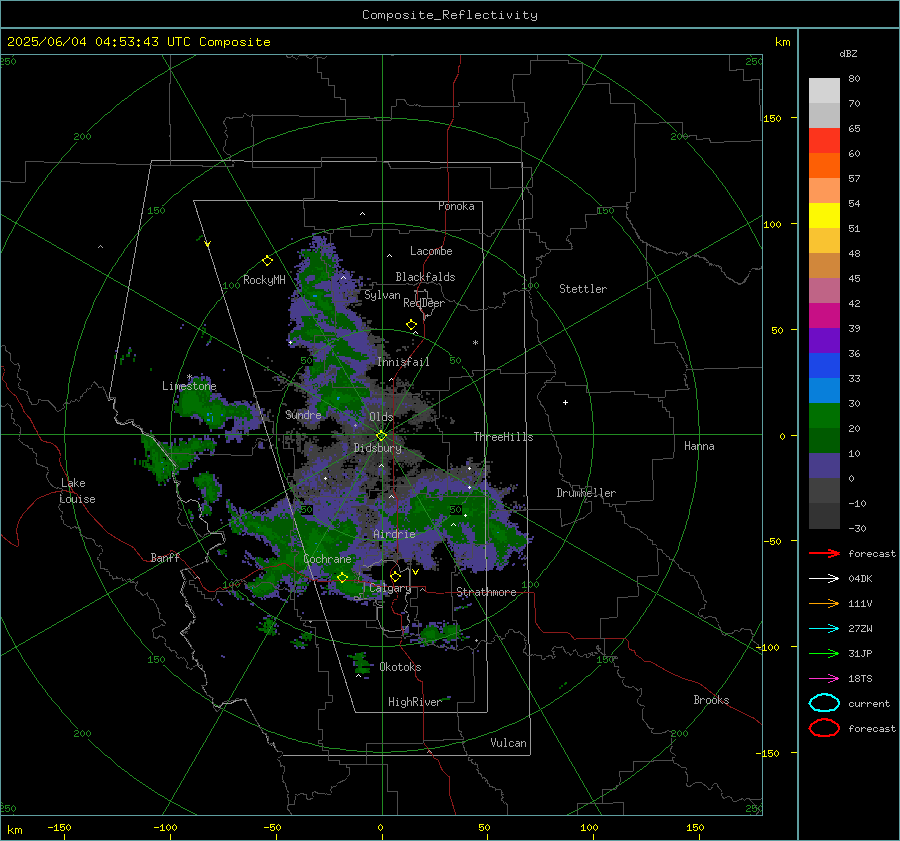Screen dimensions: 900x841
Task: Click the yellow radar-site diamond at map center
Action: pos(381,436)
